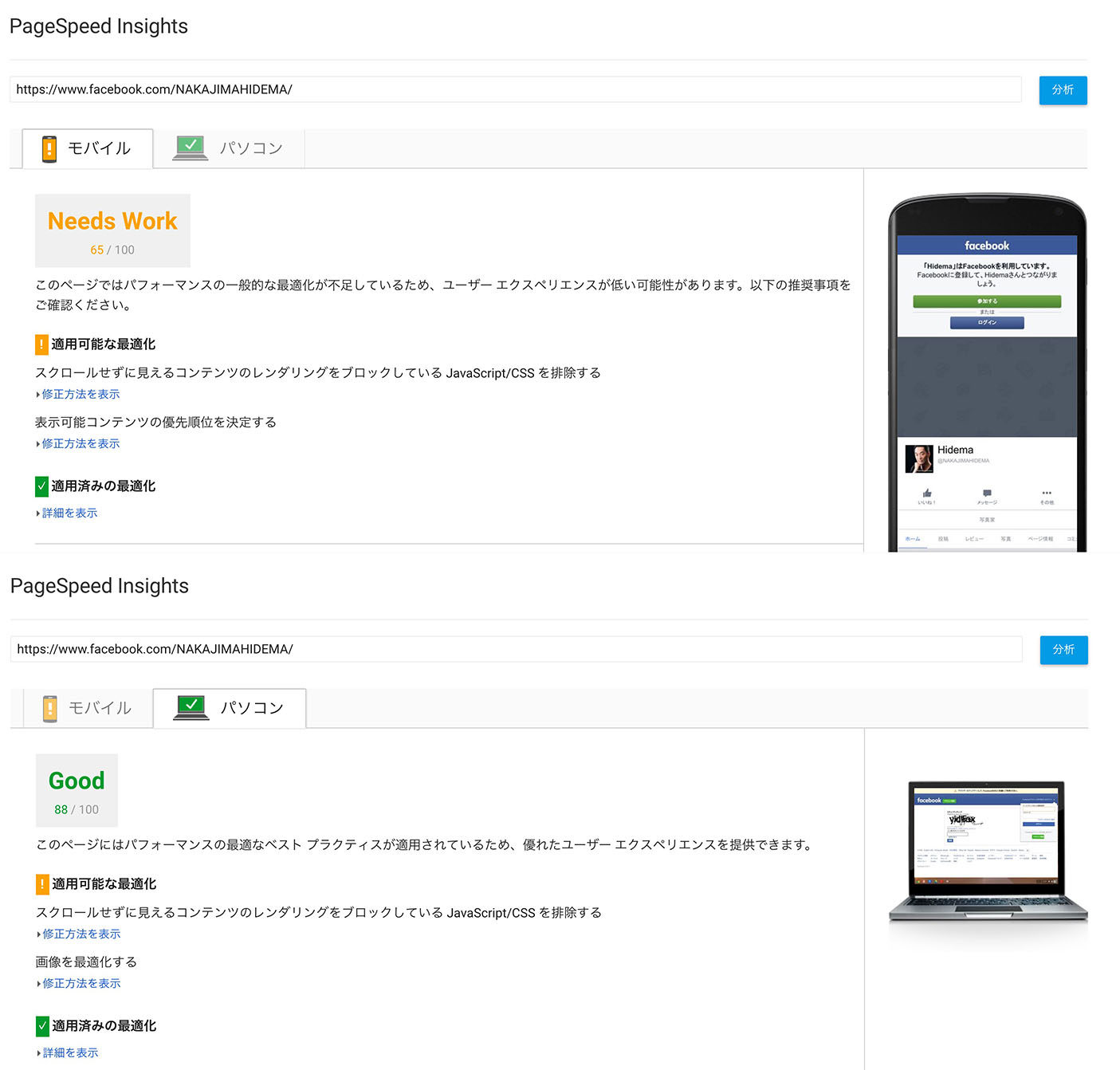Screen dimensions: 1120x1070
Task: Click the laptop screenshot preview of the Facebook page
Action: click(x=986, y=833)
